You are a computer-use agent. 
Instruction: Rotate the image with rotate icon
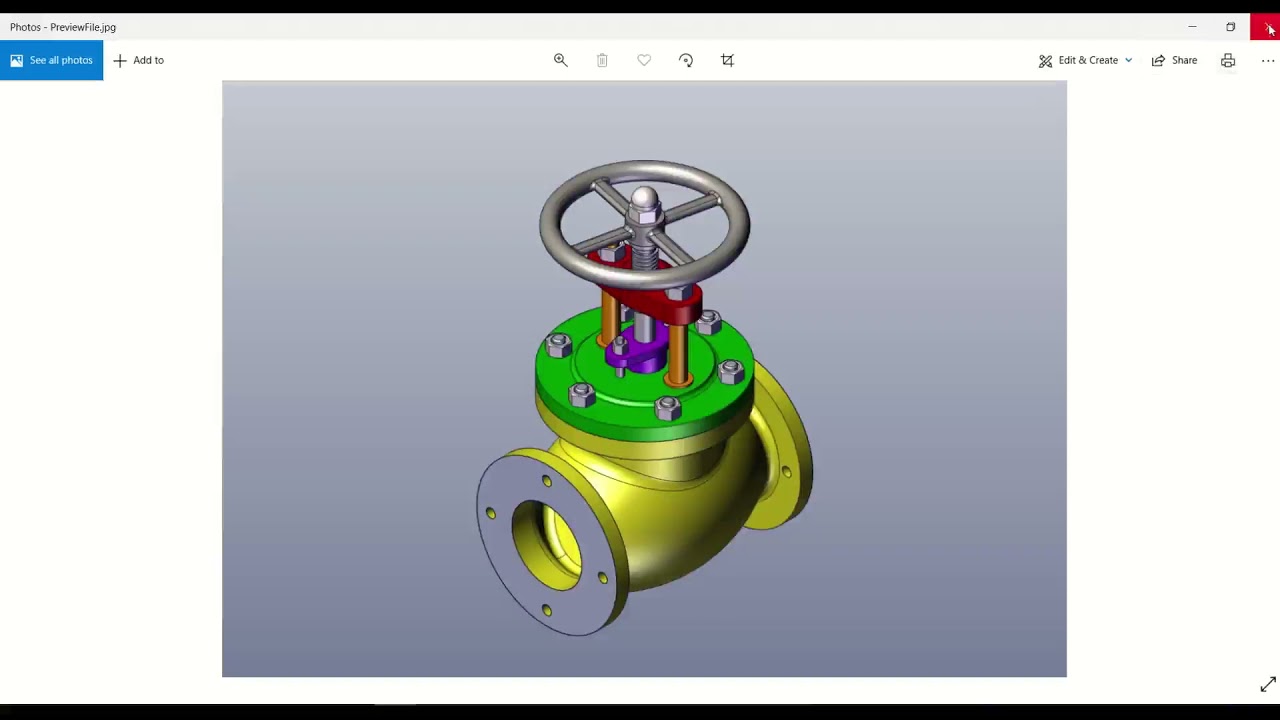click(x=686, y=60)
